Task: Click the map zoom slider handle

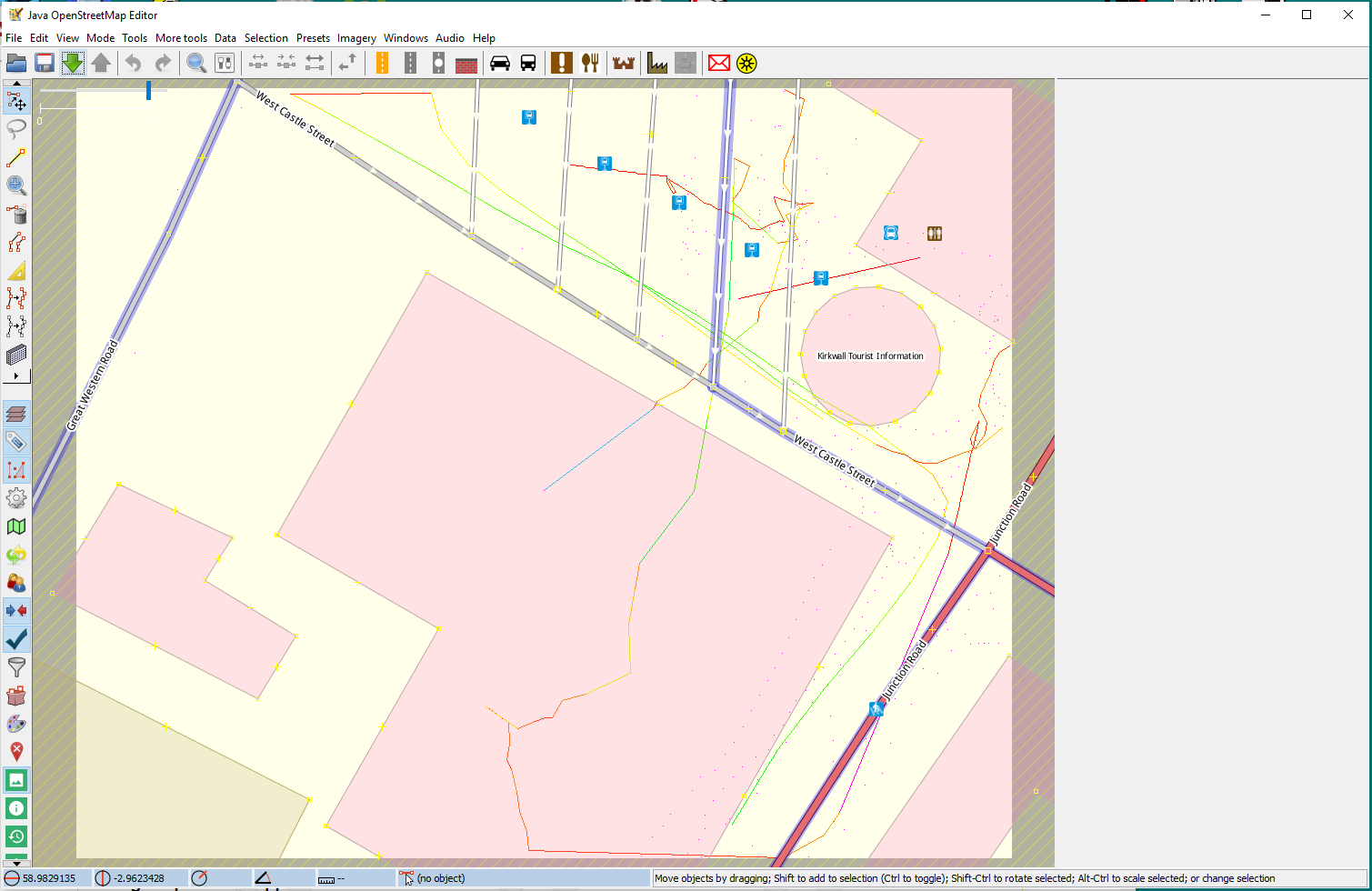Action: 148,90
